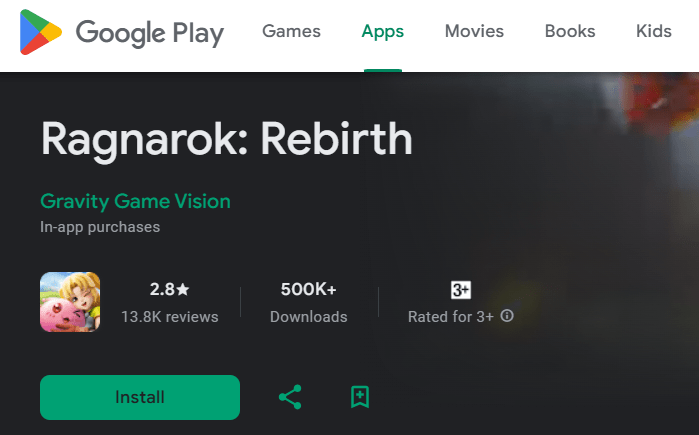View the 13.8K reviews
Screen dimensions: 699x435
170,317
